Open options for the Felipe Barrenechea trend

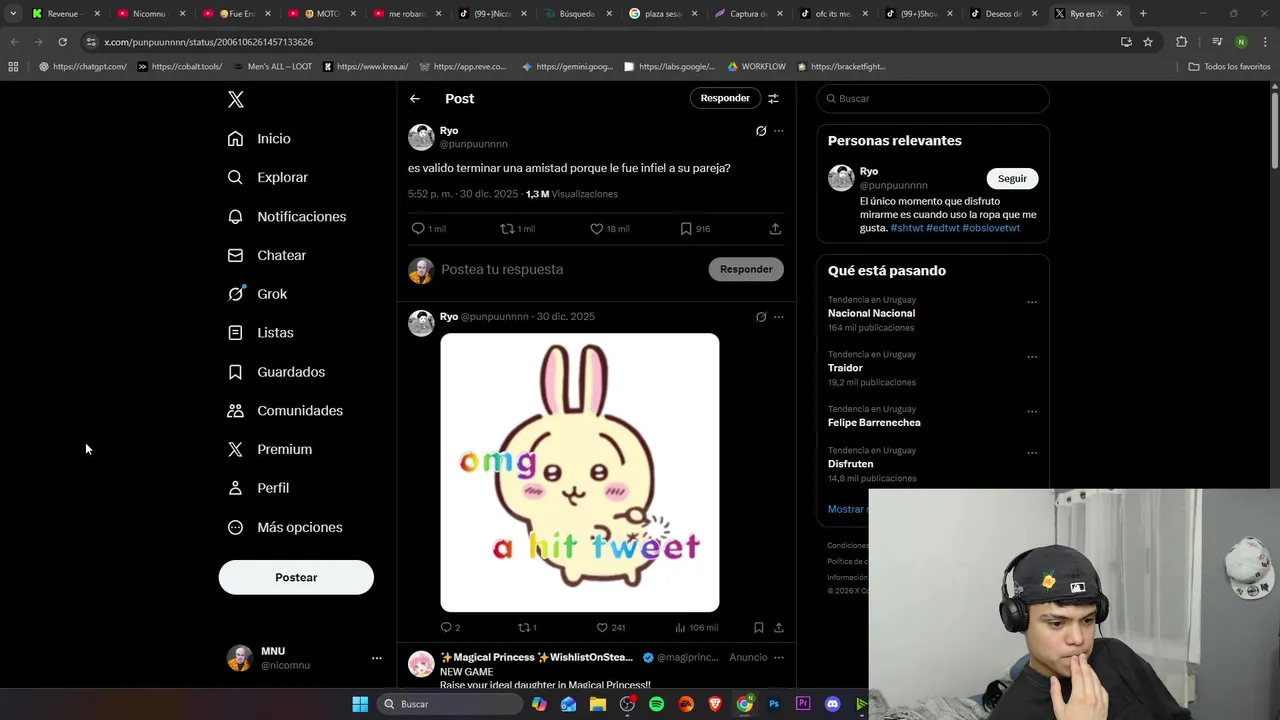[x=1032, y=411]
